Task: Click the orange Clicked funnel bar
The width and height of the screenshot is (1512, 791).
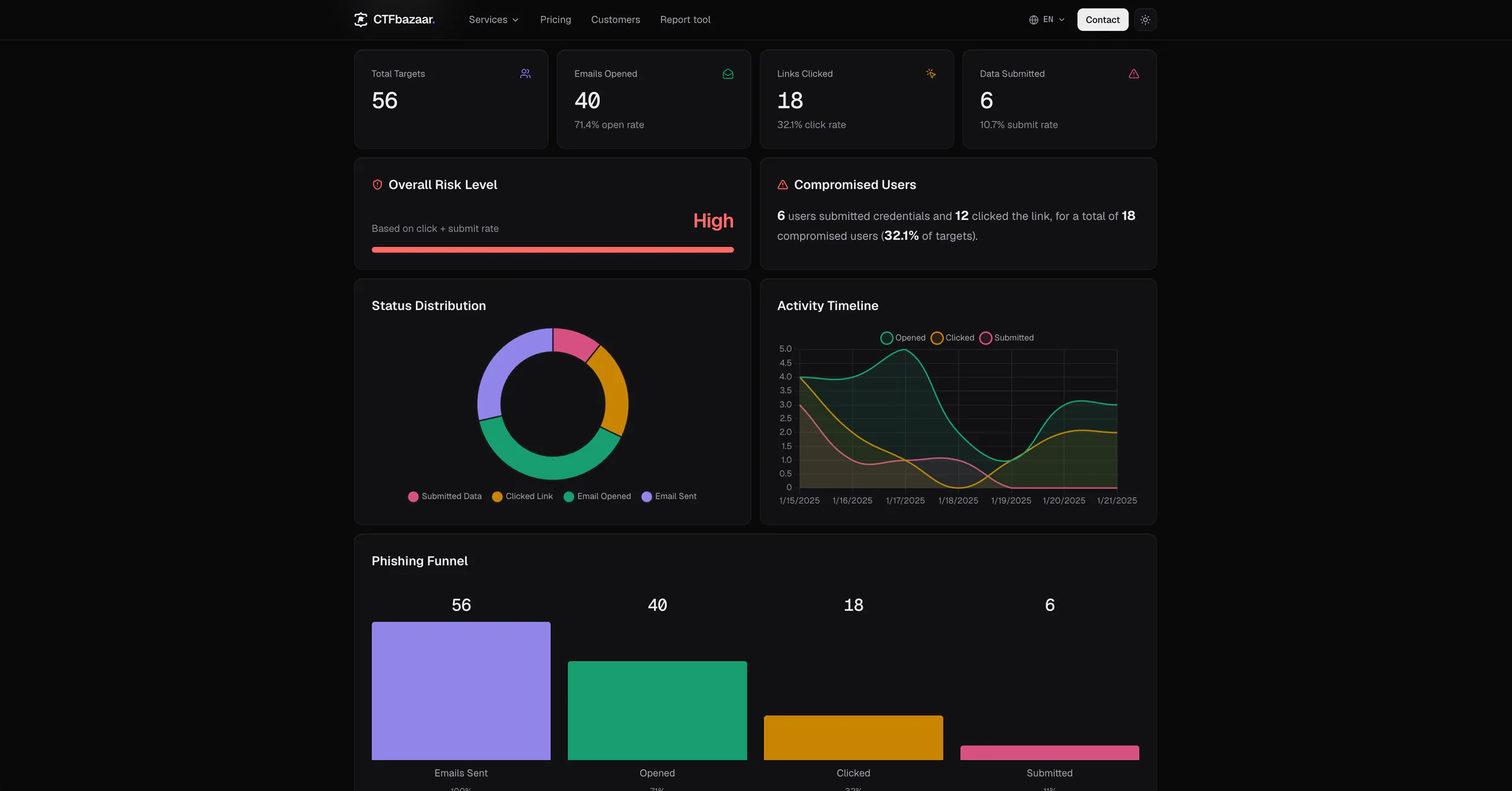Action: point(854,737)
